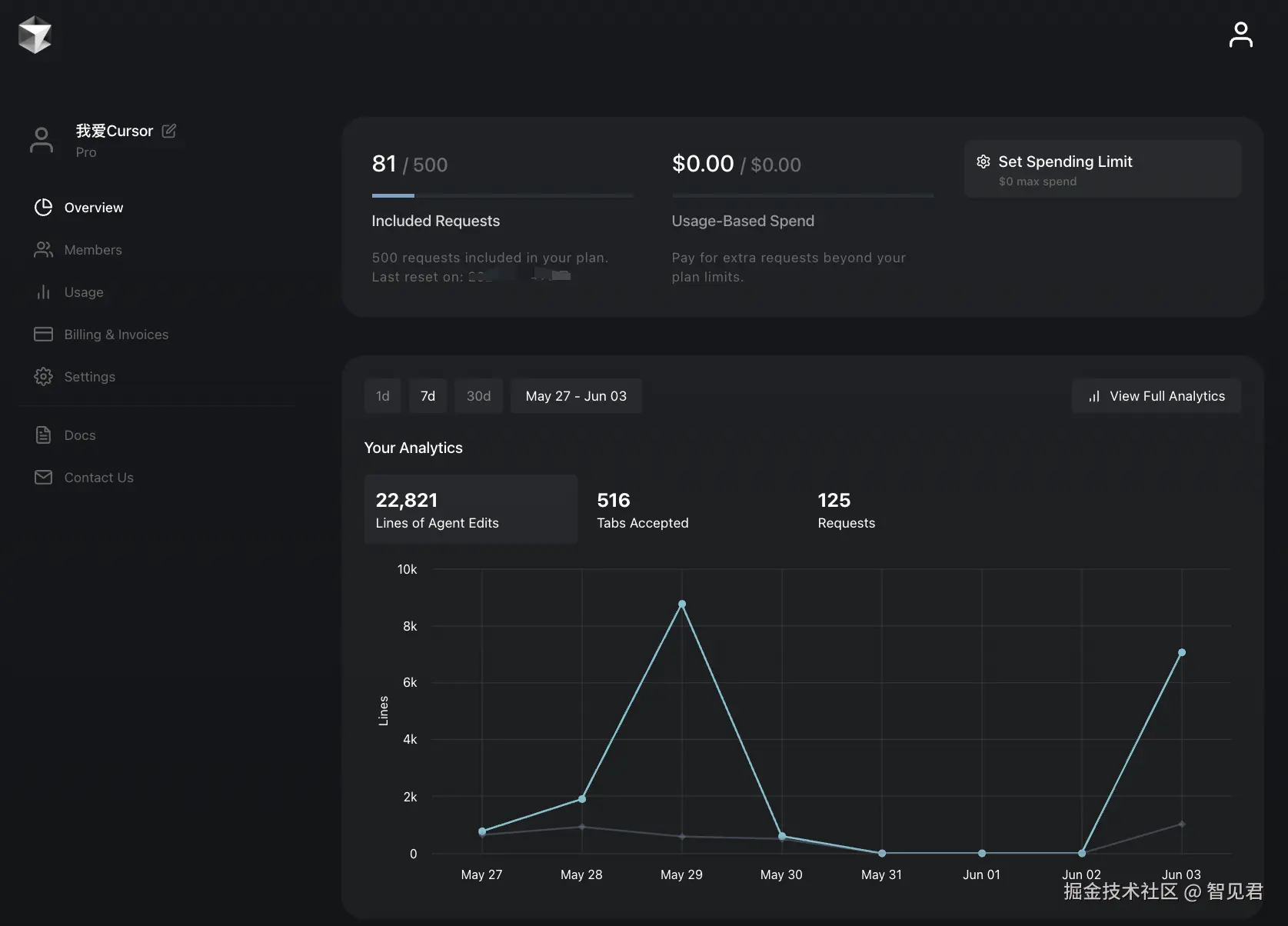
Task: Click the 我爱Cursor team name
Action: (x=115, y=131)
